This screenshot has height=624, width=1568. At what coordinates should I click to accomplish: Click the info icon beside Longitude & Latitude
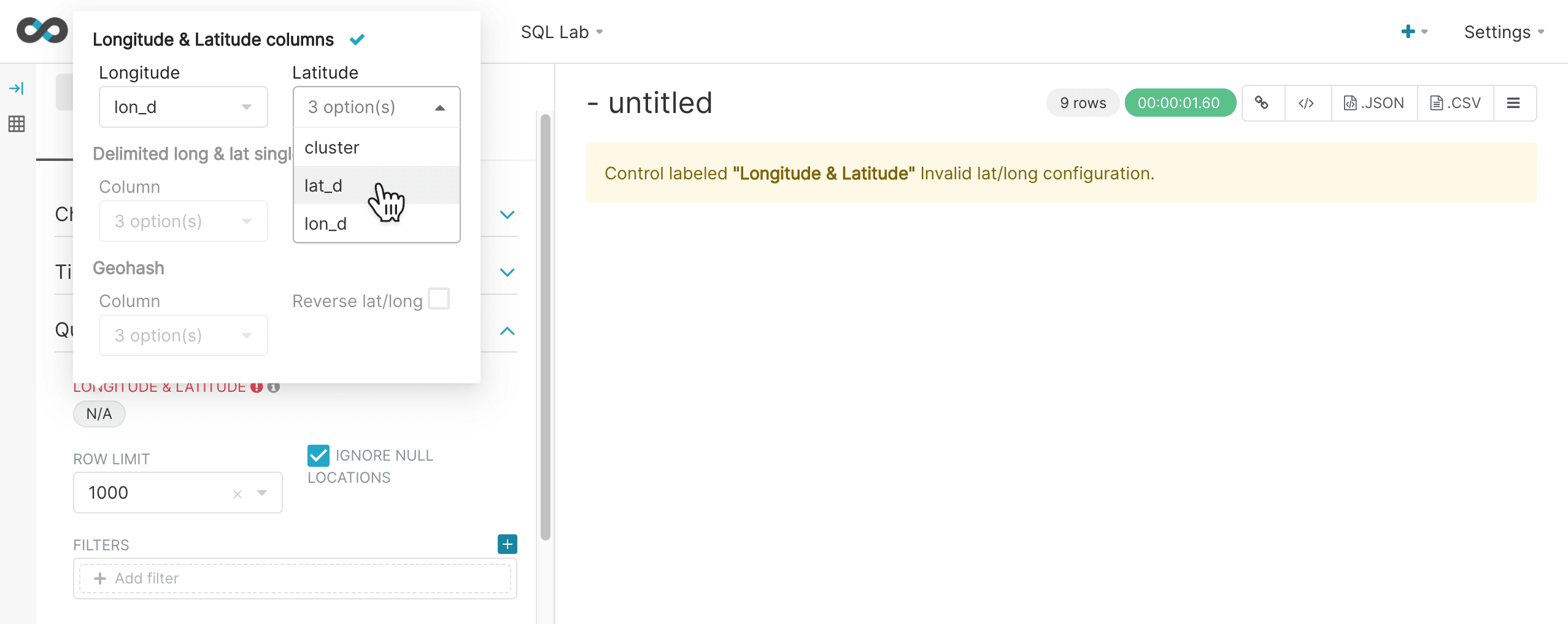coord(274,387)
